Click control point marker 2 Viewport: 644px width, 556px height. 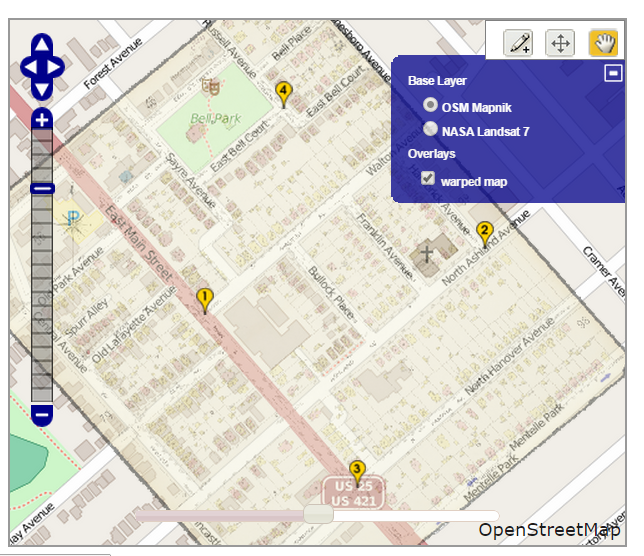pos(485,233)
